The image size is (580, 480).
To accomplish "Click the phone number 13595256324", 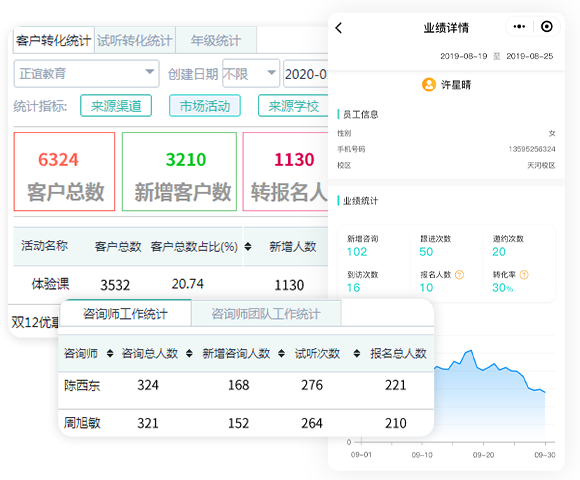I will (532, 149).
